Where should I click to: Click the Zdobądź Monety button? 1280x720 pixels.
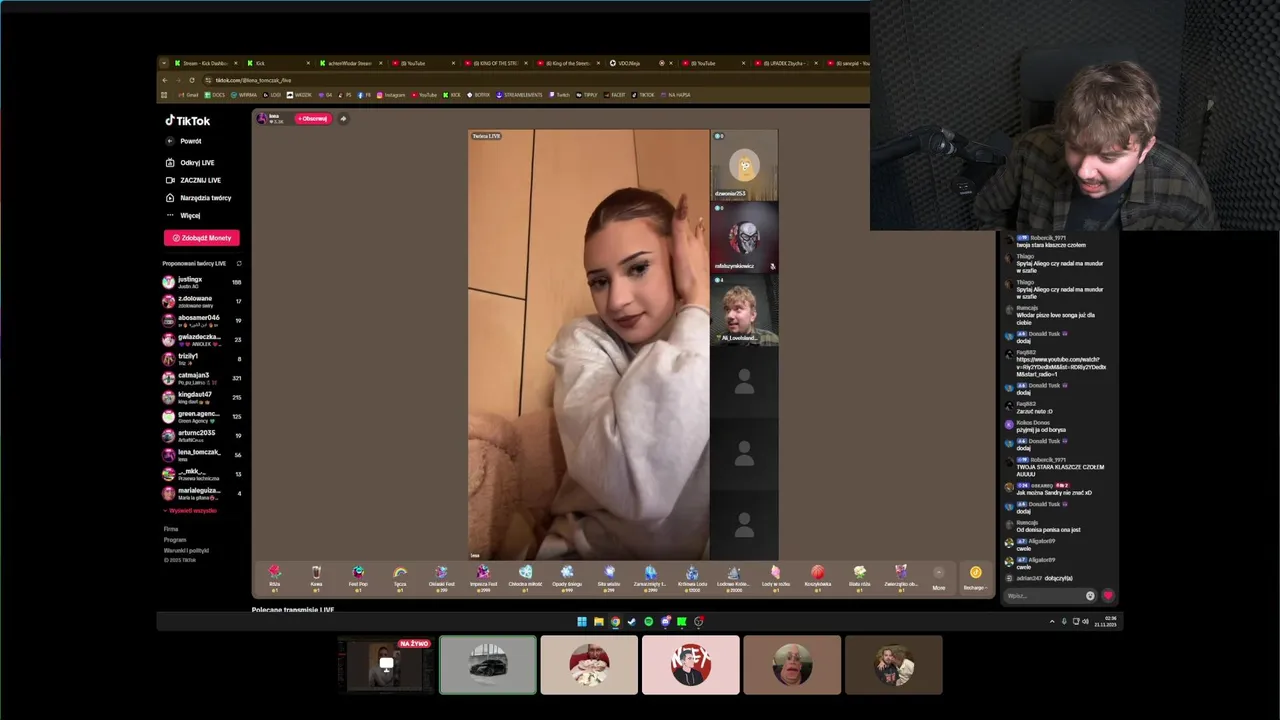pos(201,238)
